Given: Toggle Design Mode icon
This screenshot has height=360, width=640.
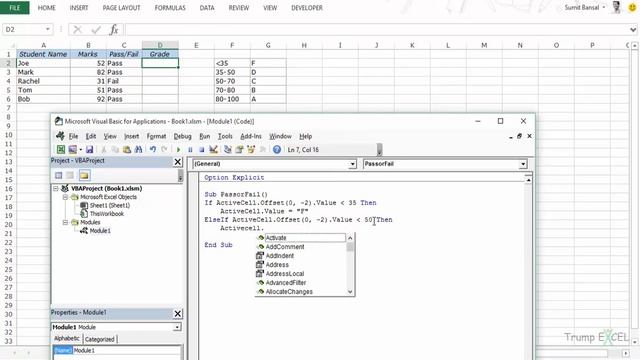Looking at the screenshot, I should coord(213,150).
